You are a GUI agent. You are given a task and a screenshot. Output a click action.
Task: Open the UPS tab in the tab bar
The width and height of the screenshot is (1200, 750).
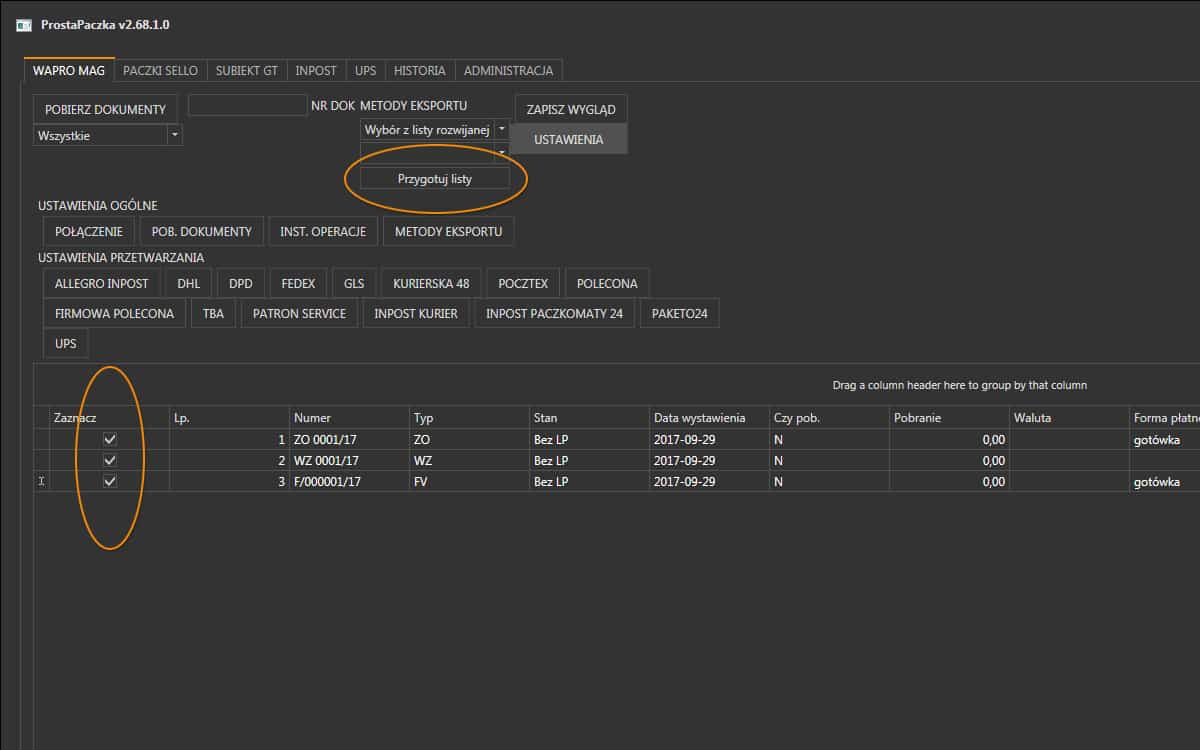pos(366,71)
